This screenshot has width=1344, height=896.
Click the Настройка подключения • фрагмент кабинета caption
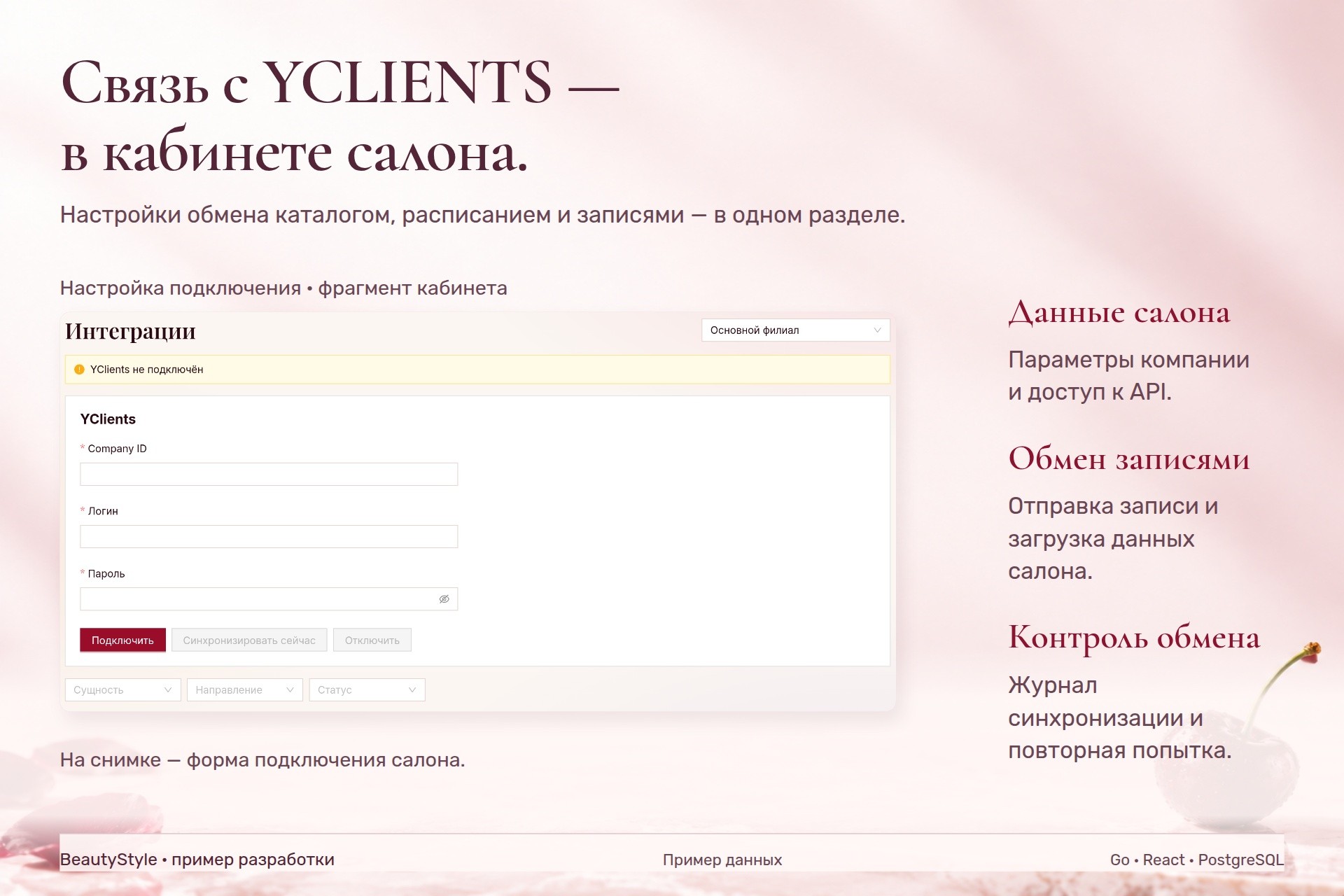283,288
